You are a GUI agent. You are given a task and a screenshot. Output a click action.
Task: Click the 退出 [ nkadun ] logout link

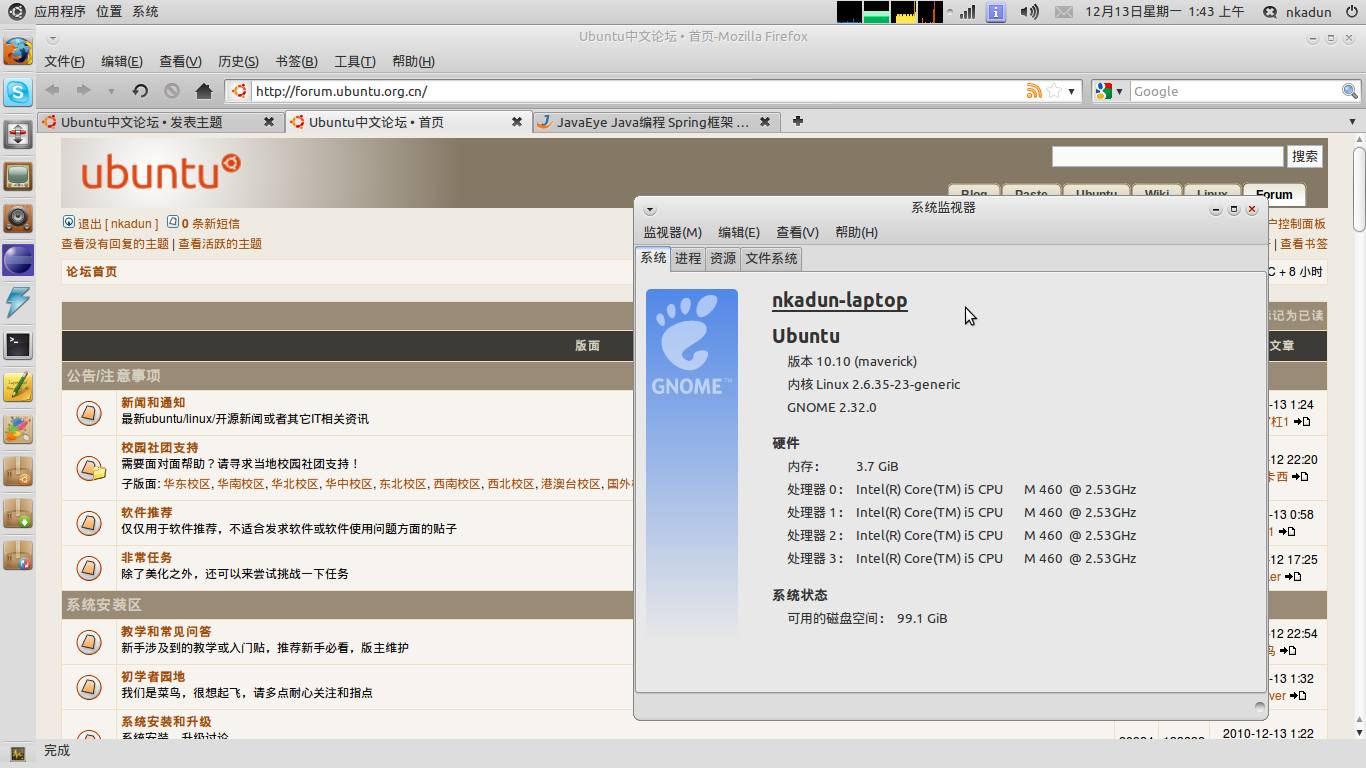coord(118,224)
